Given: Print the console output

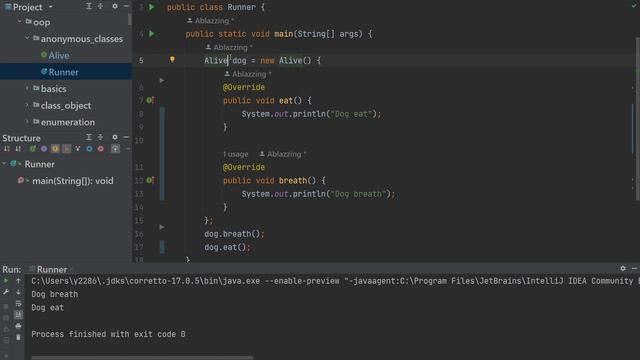Looking at the screenshot, I should point(18,326).
